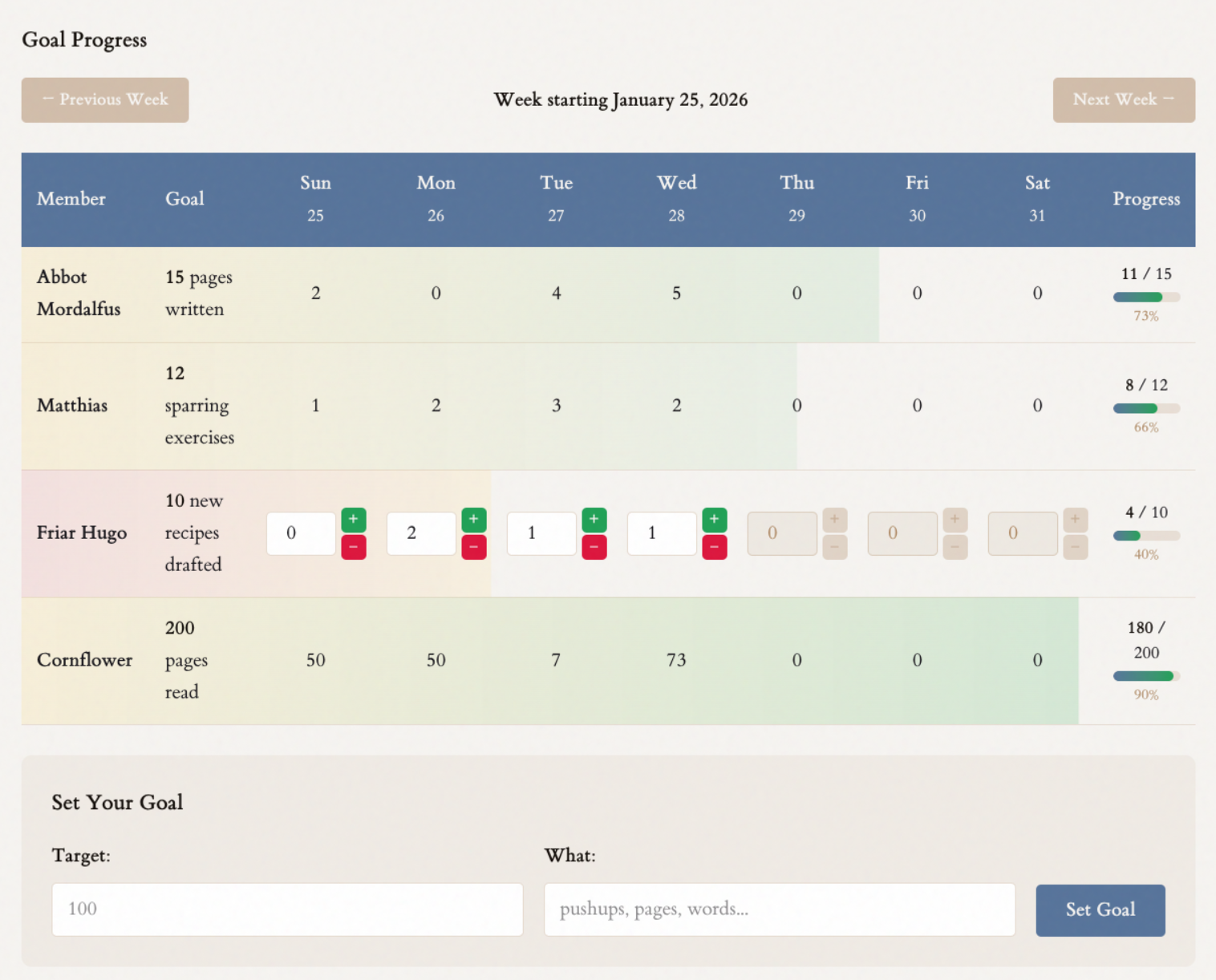This screenshot has height=980, width=1216.
Task: Go to the Next Week
Action: tap(1123, 99)
